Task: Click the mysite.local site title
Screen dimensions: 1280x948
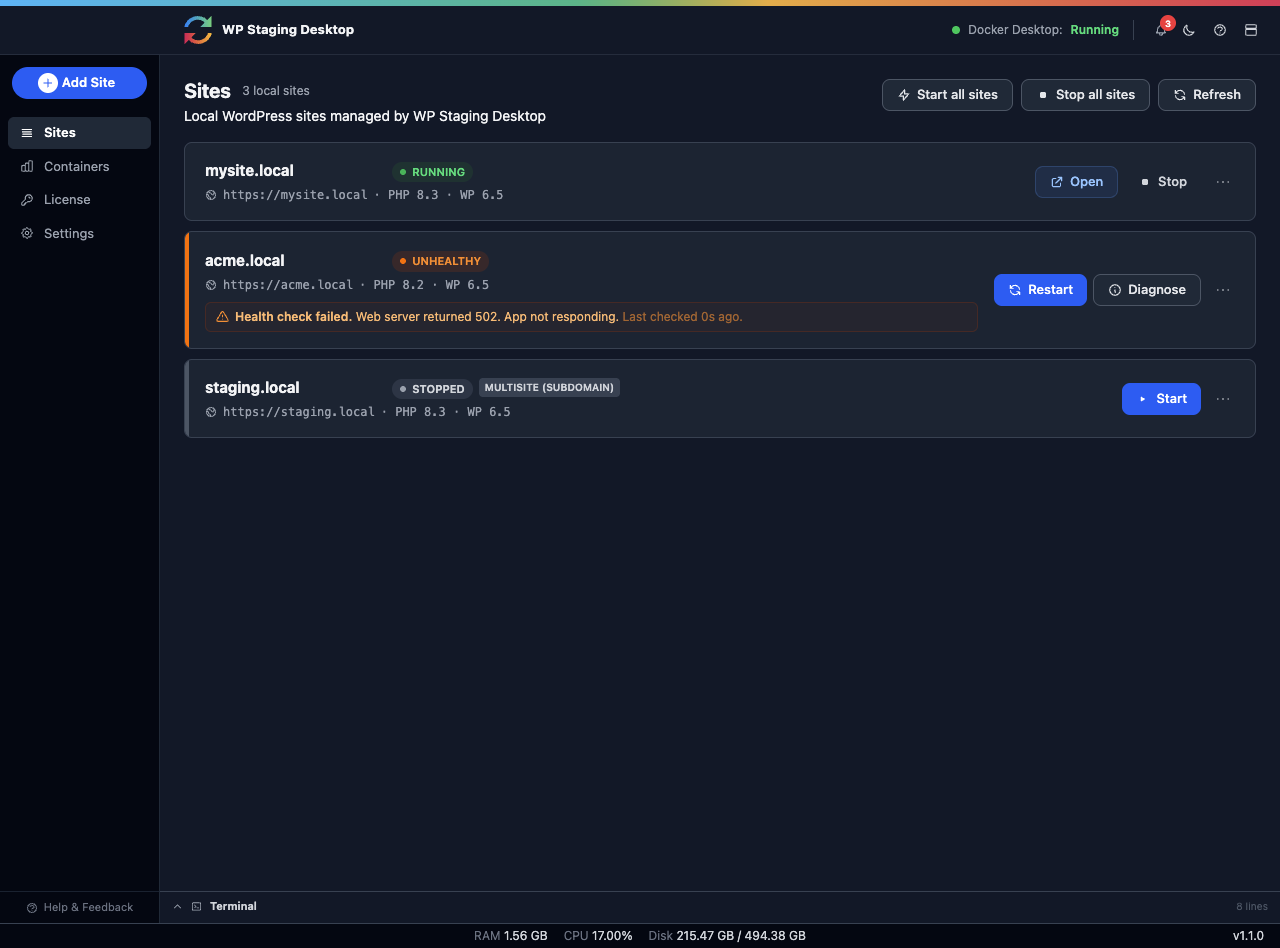Action: pyautogui.click(x=249, y=171)
